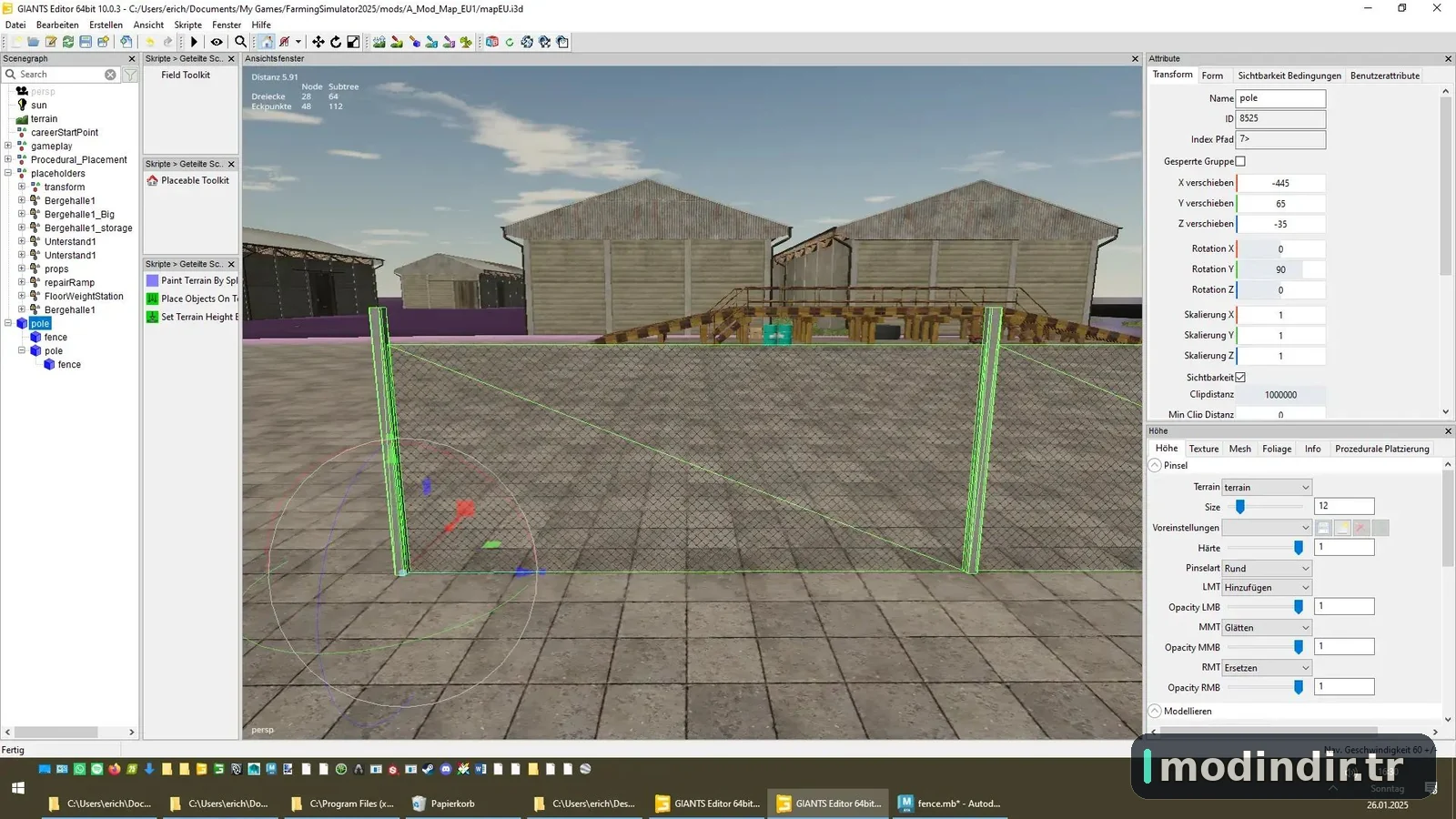Open the Skripte menu
The image size is (1456, 819).
tap(188, 25)
